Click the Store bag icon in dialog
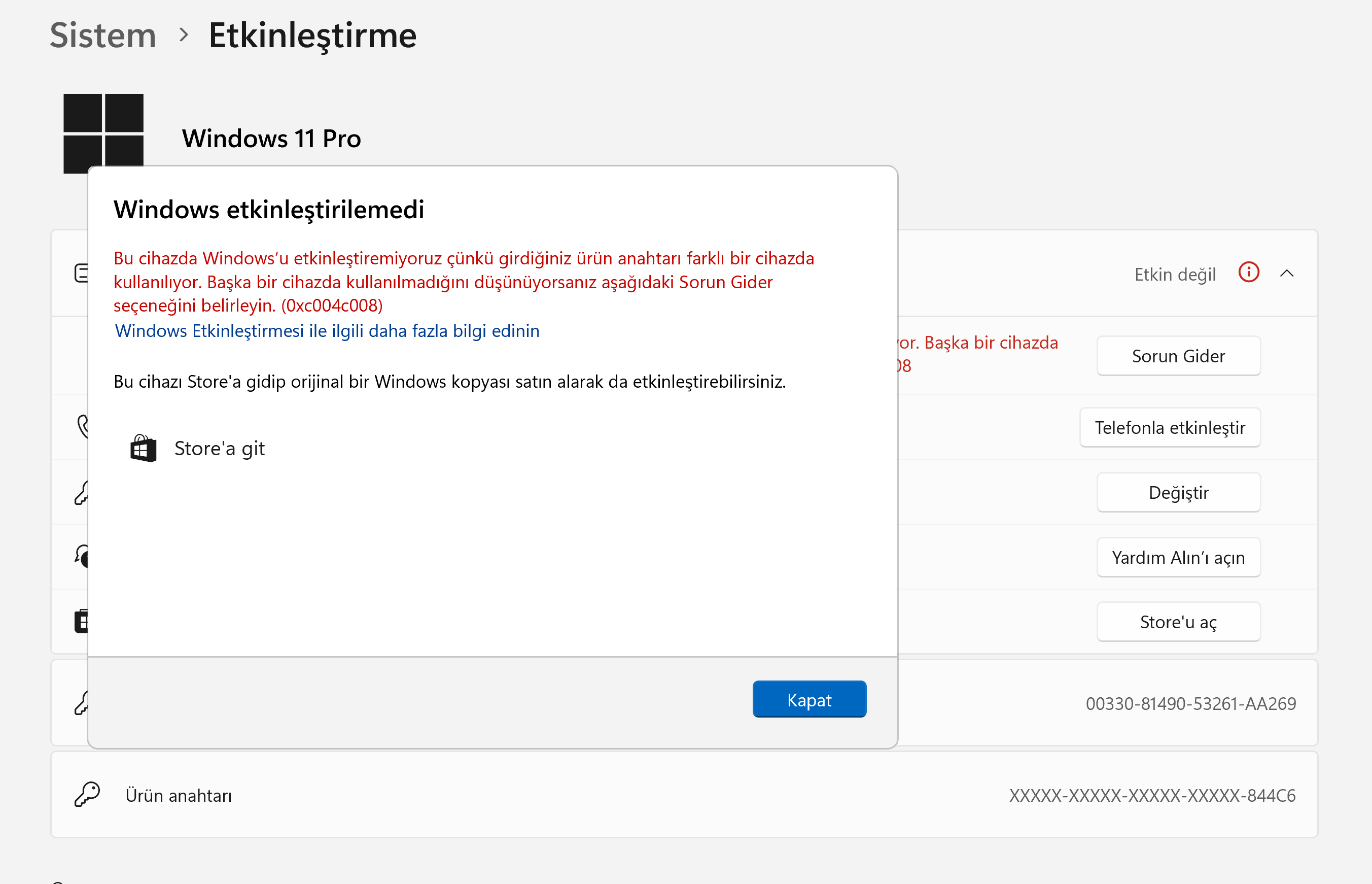This screenshot has height=884, width=1372. tap(144, 448)
